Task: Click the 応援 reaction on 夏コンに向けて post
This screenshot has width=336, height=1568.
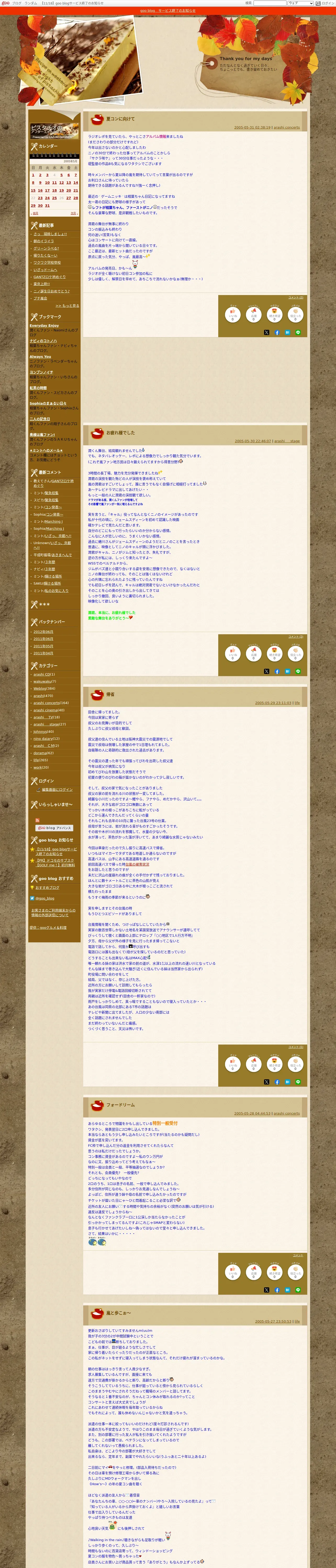Action: pyautogui.click(x=254, y=314)
